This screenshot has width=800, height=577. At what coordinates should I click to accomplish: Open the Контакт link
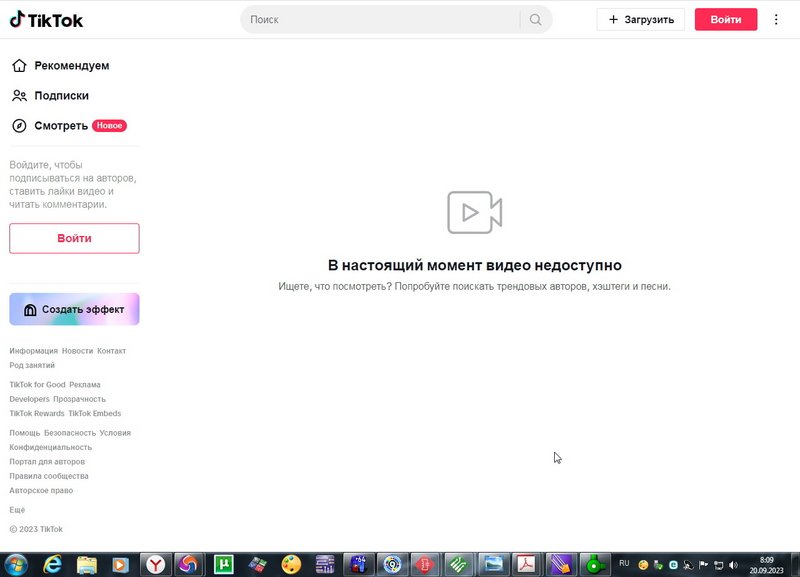112,351
